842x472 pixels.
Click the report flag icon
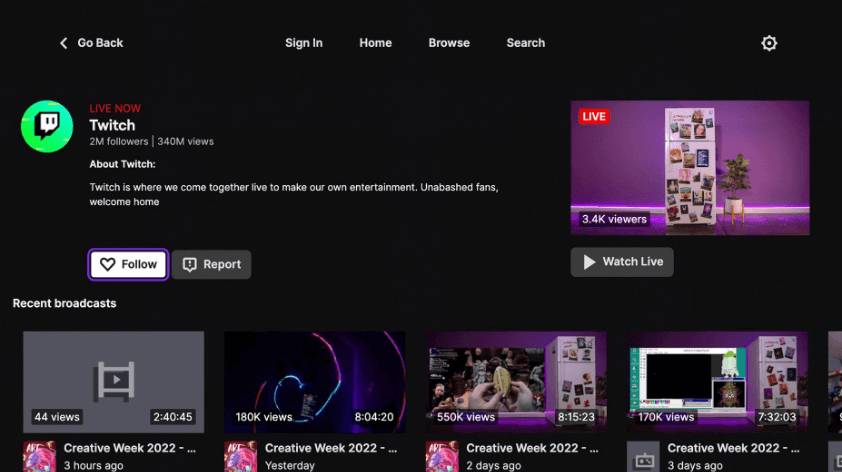(190, 264)
